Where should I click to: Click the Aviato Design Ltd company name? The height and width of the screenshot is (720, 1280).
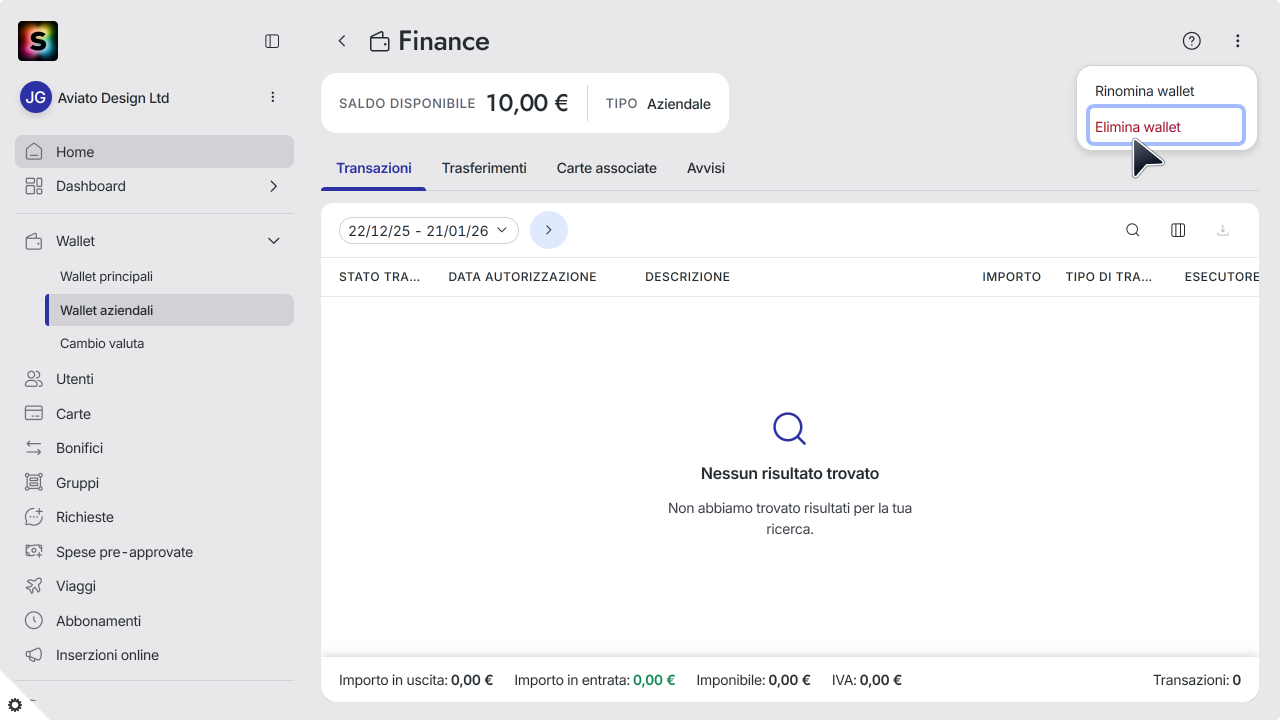coord(114,98)
